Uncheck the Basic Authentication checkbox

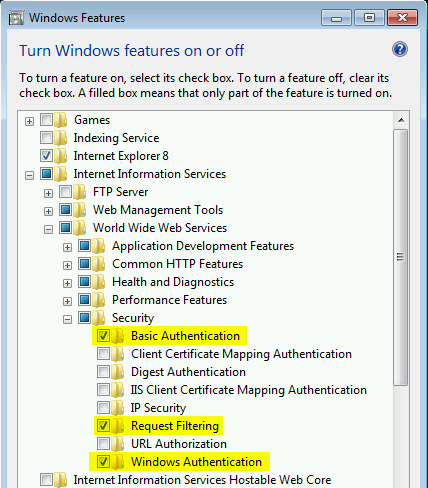[103, 335]
